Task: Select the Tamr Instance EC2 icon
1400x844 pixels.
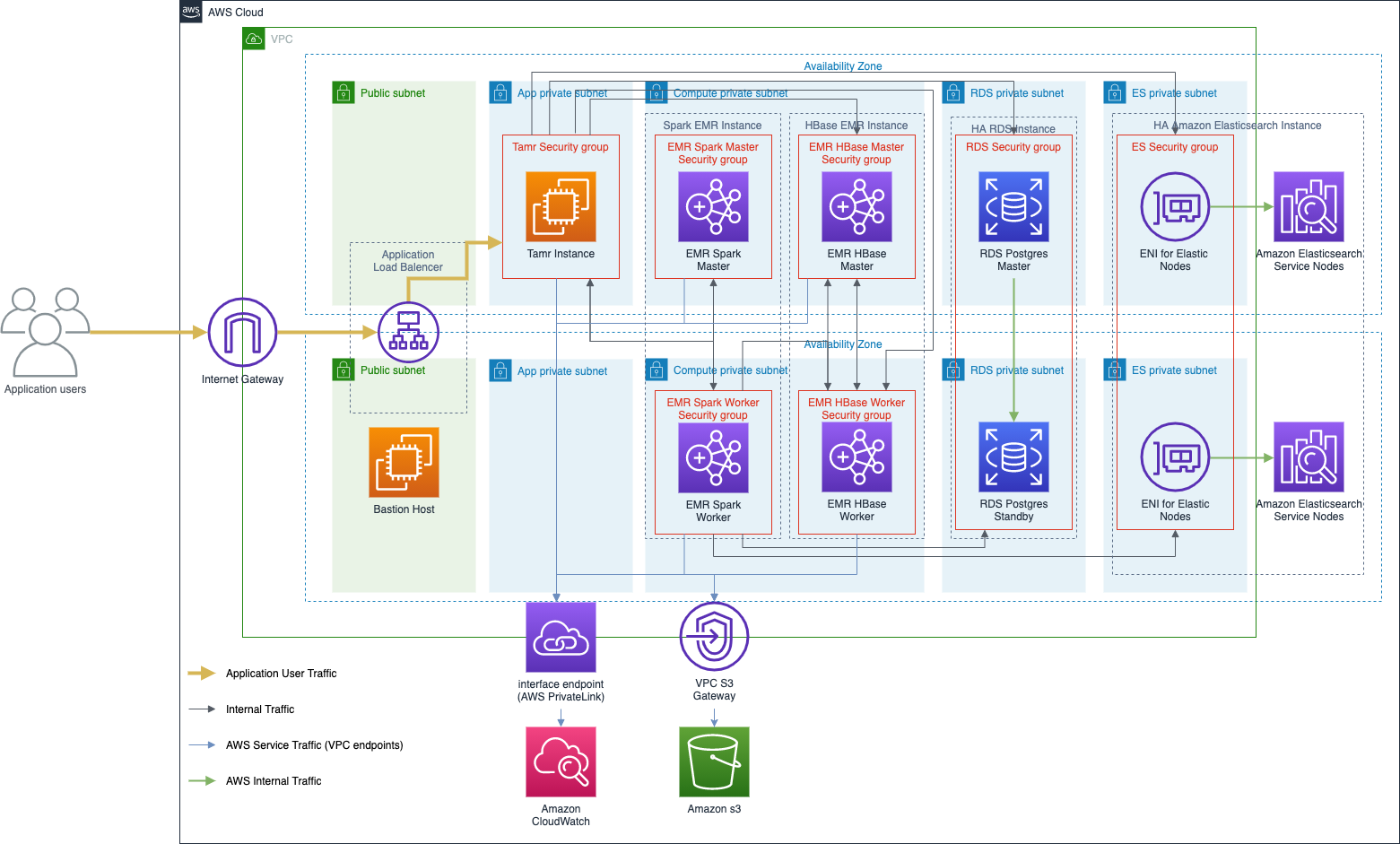Action: [561, 206]
